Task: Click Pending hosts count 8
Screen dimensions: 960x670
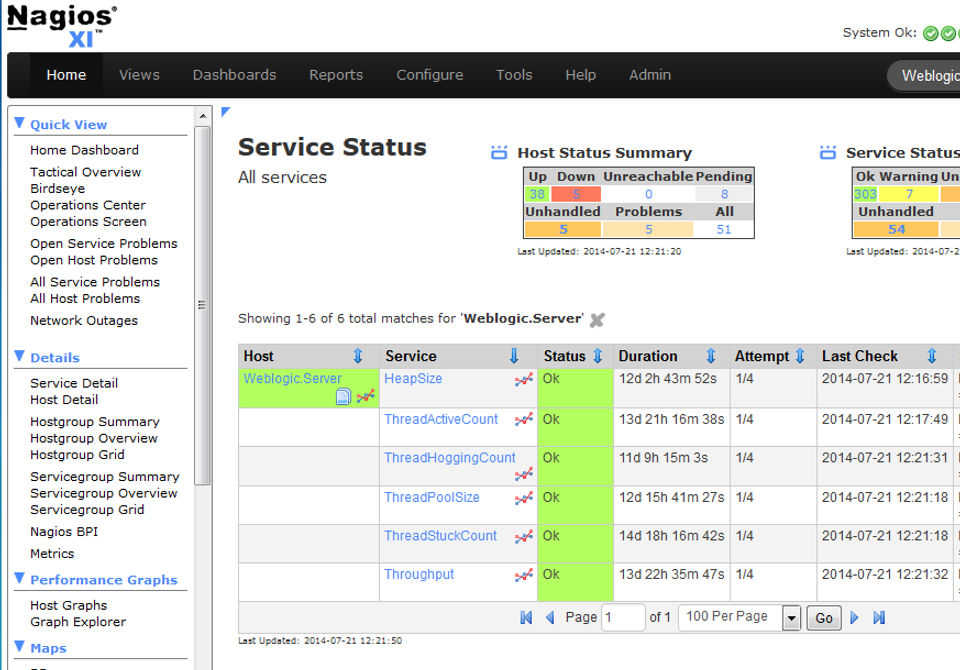Action: (x=724, y=194)
